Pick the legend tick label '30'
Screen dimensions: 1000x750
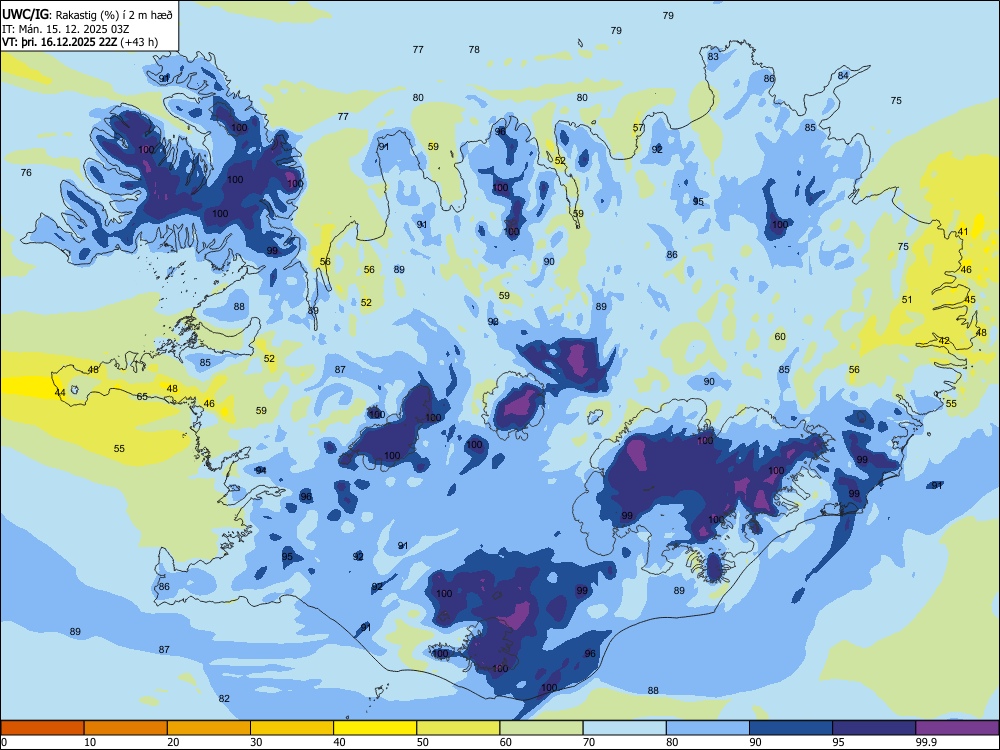(256, 742)
